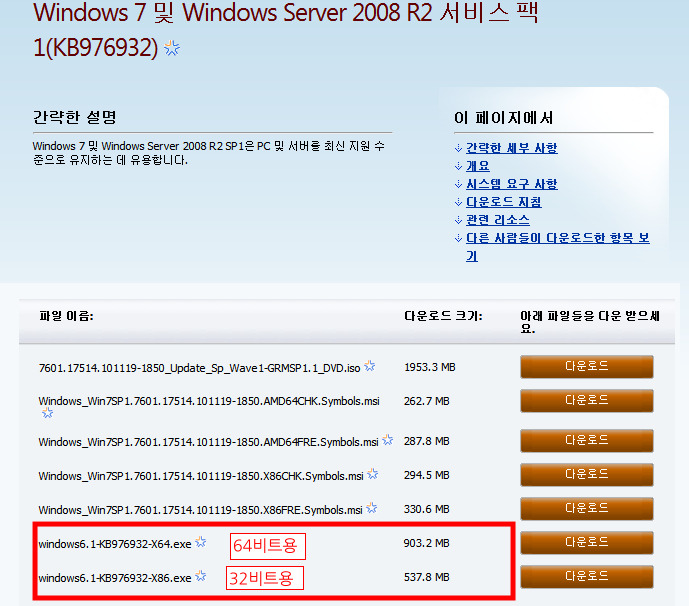Go to 시스템 요구 사항 section
Image resolution: width=689 pixels, height=606 pixels.
[x=511, y=184]
